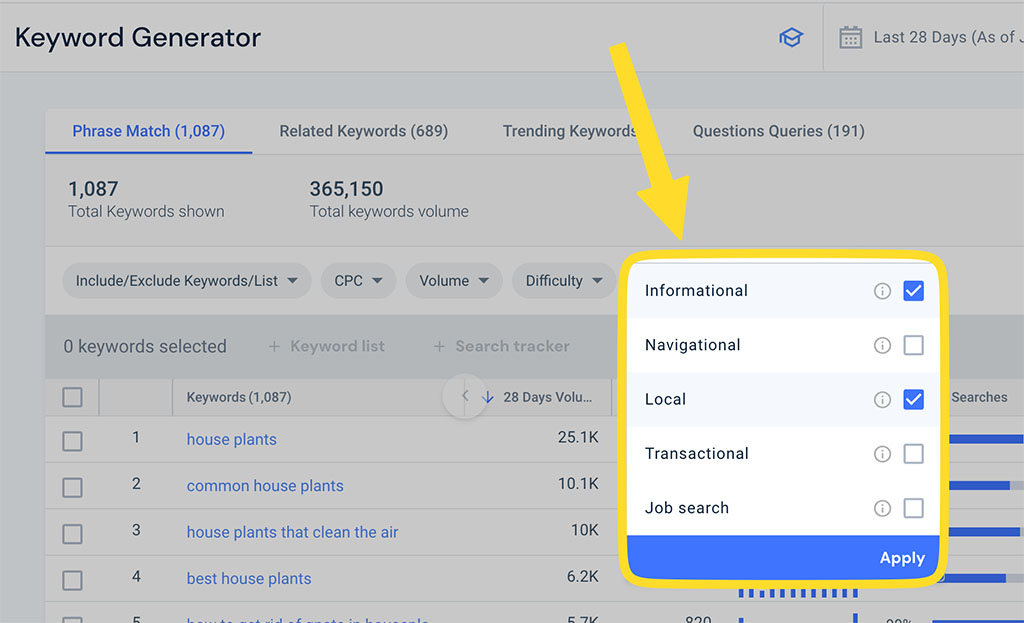Switch to Questions Queries (191) tab
The height and width of the screenshot is (623, 1024).
tap(778, 131)
